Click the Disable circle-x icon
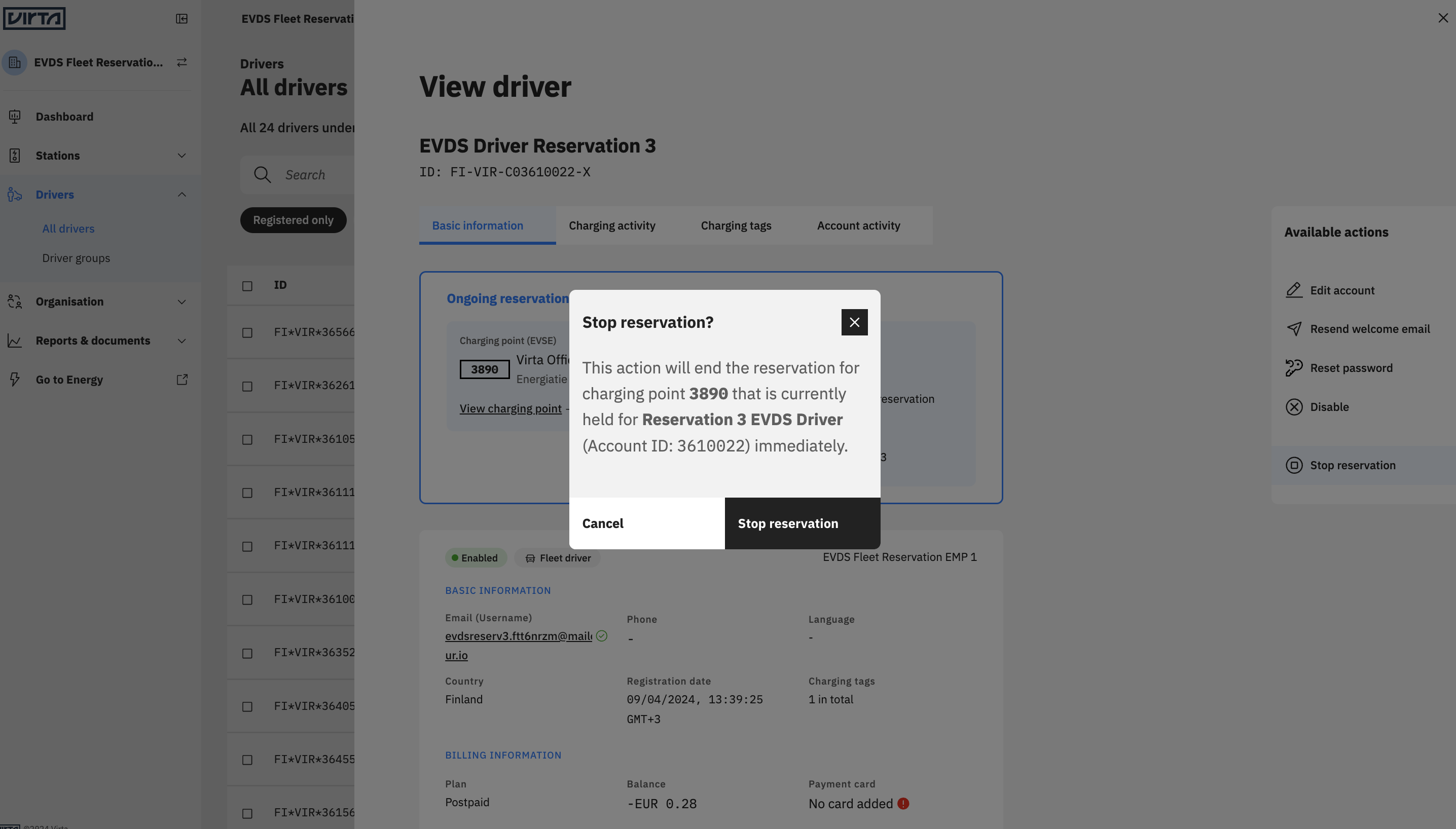 point(1294,407)
